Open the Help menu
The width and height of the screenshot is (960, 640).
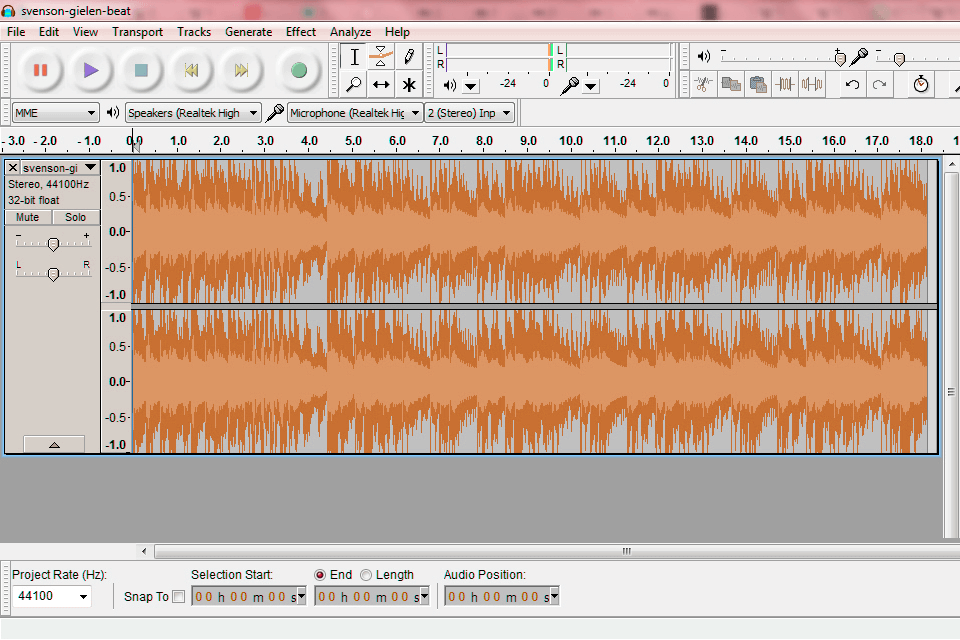pyautogui.click(x=397, y=32)
